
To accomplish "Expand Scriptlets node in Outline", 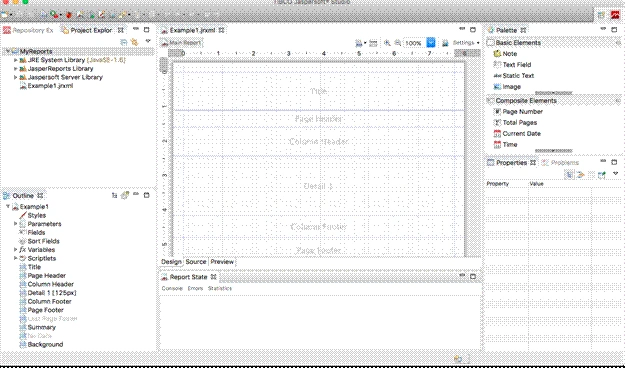I will click(15, 258).
